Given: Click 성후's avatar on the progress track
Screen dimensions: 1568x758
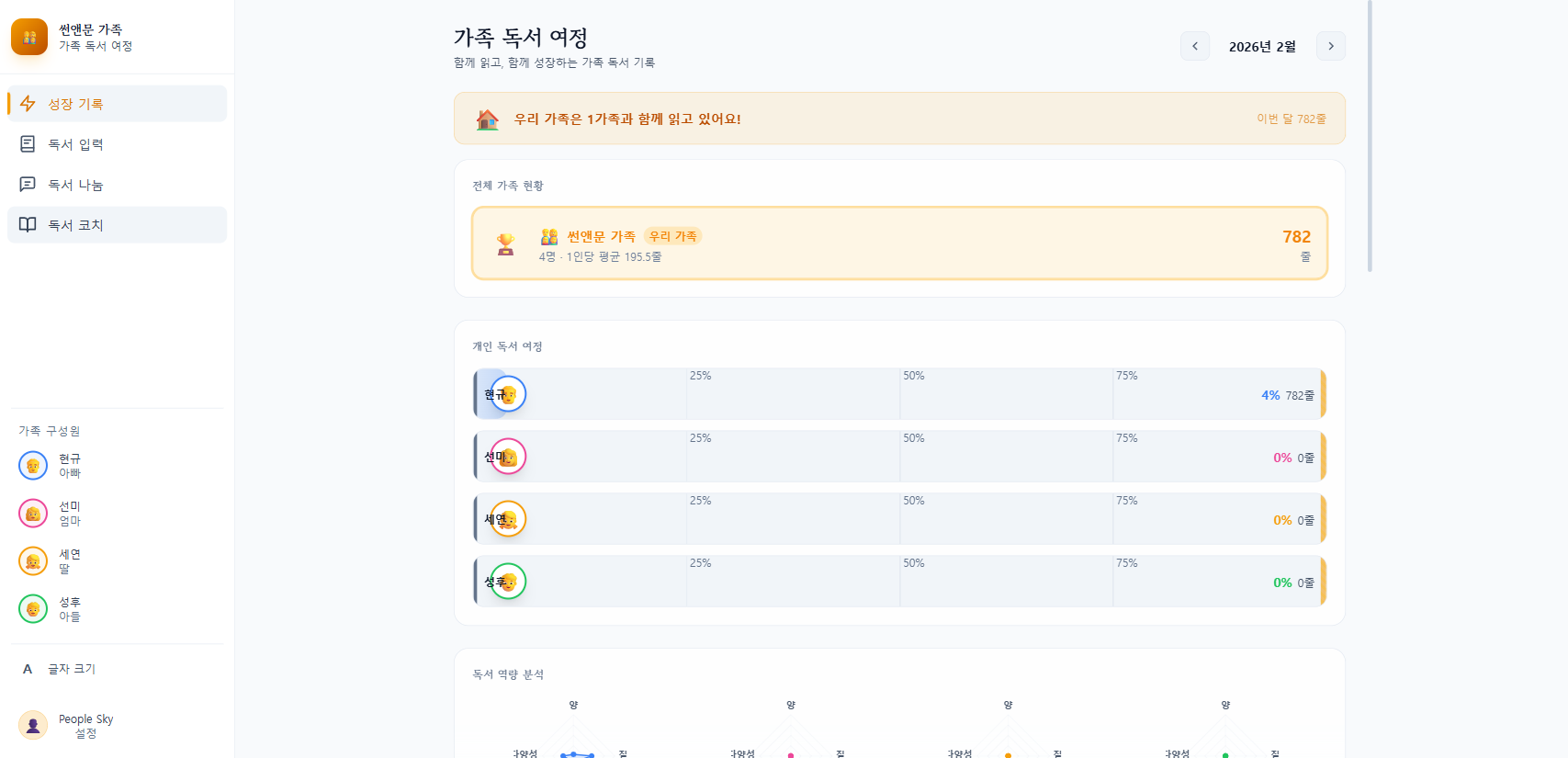Looking at the screenshot, I should [x=508, y=582].
